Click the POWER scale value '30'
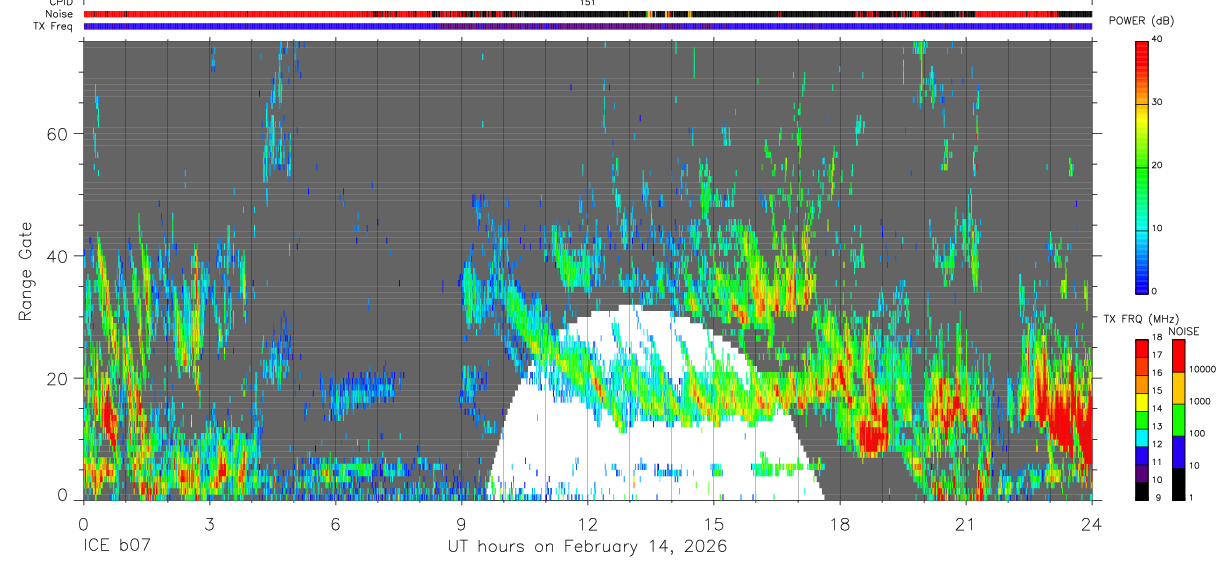Screen dimensions: 1228x567 click(x=1156, y=102)
